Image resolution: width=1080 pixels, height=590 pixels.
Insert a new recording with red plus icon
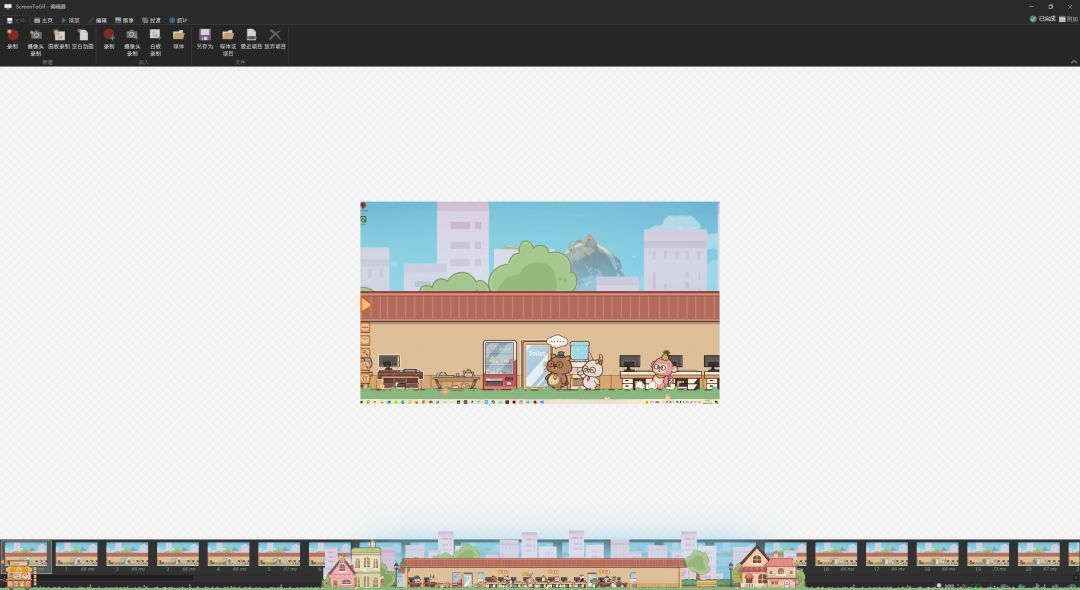click(109, 40)
